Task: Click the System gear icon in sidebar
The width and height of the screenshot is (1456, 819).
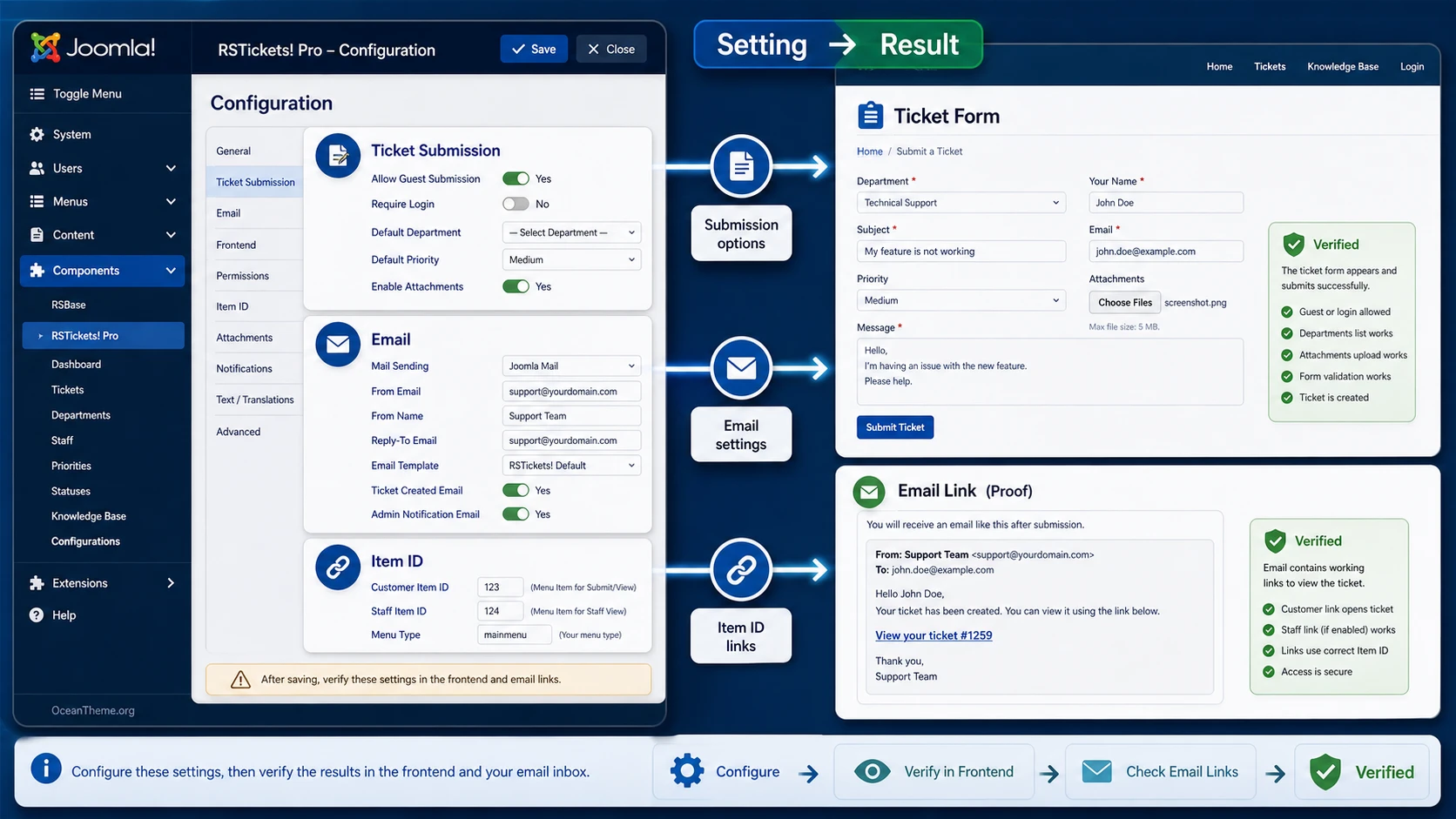Action: point(37,134)
